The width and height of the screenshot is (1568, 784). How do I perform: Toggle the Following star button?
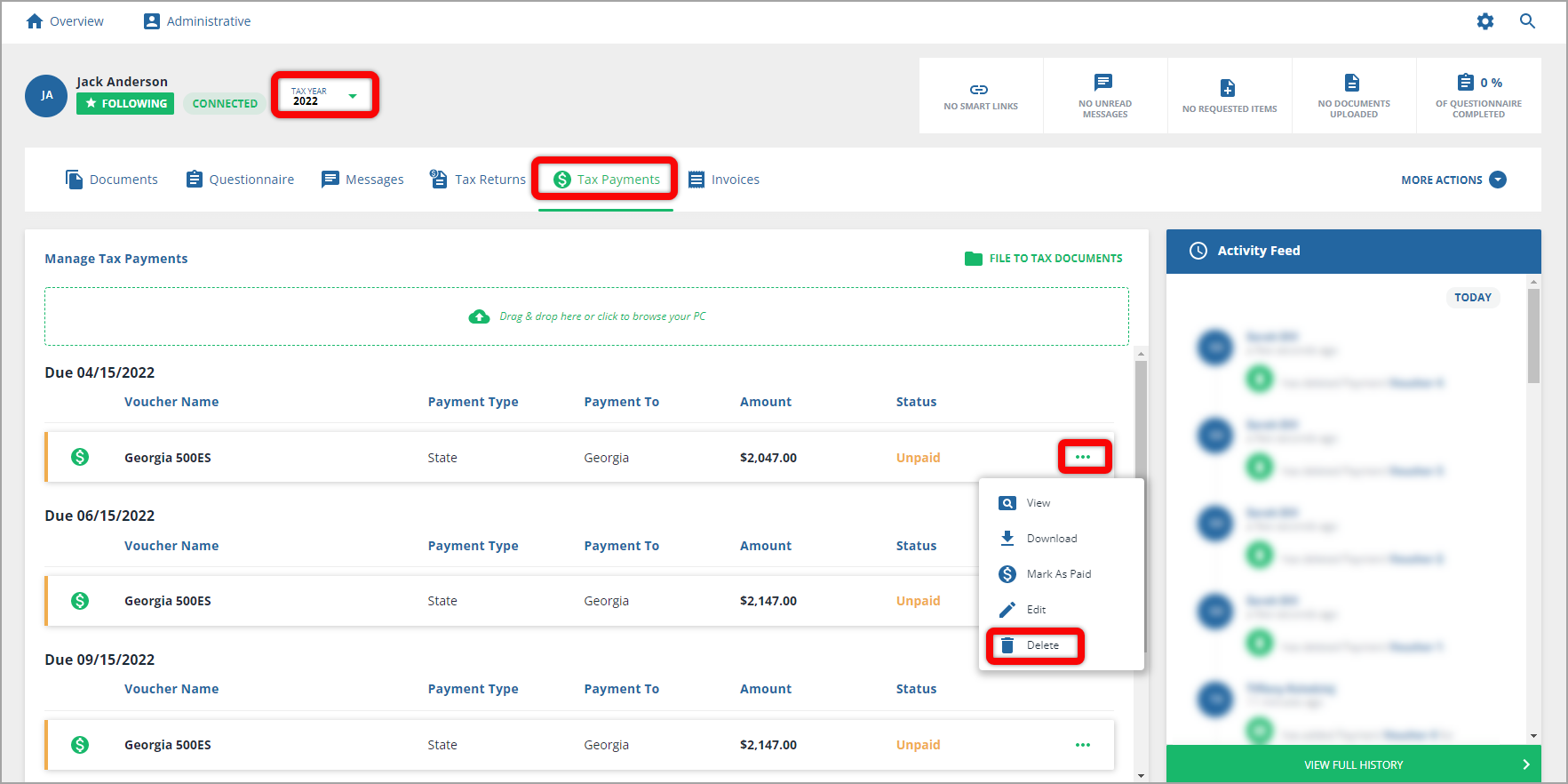(125, 104)
